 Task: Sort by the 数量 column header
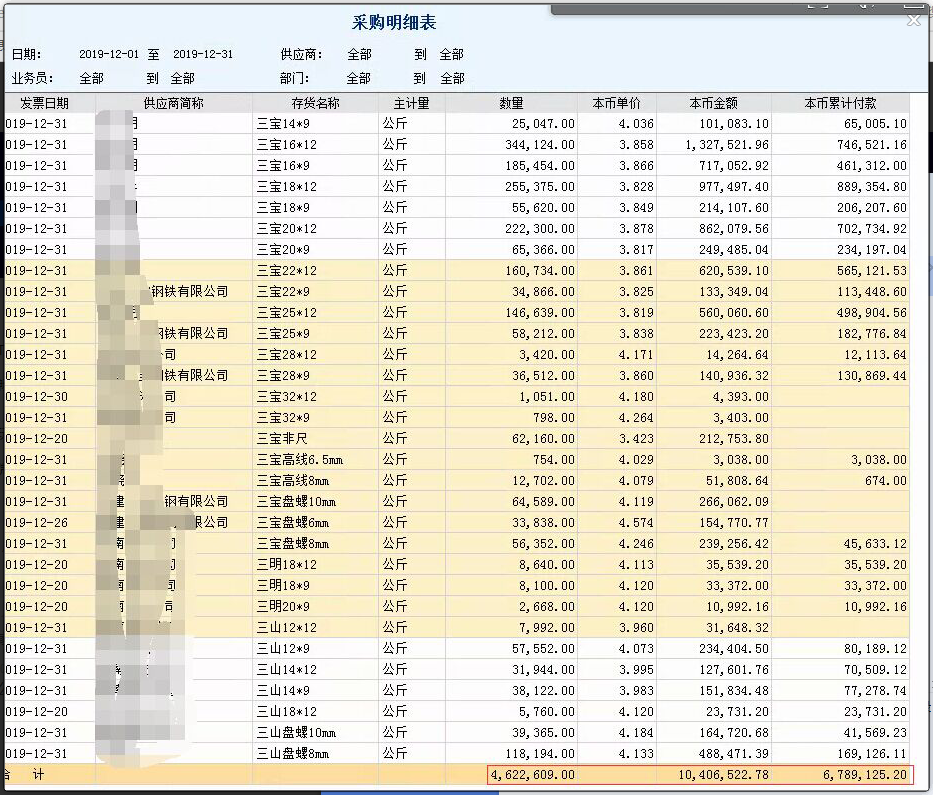click(511, 103)
